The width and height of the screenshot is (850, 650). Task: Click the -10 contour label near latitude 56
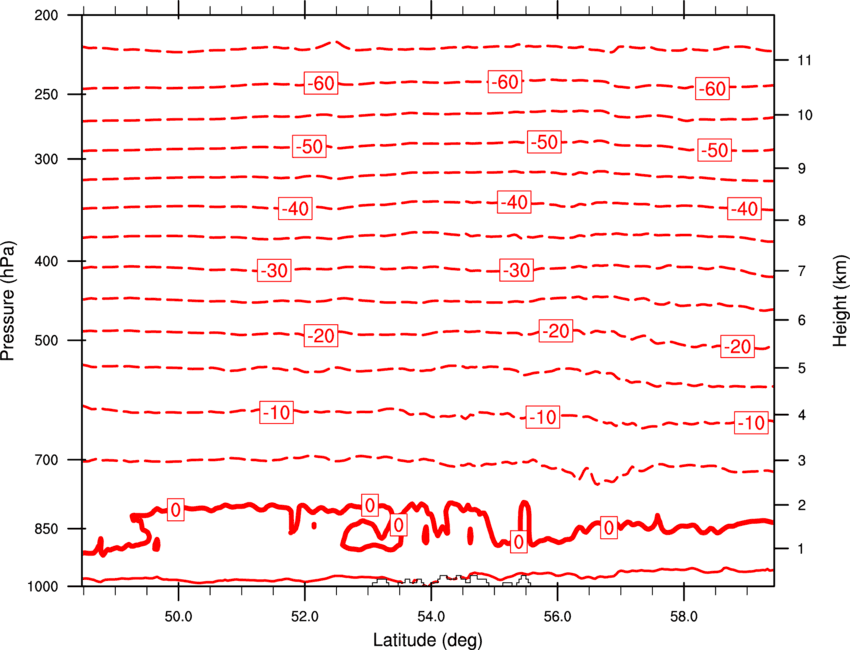click(x=543, y=417)
